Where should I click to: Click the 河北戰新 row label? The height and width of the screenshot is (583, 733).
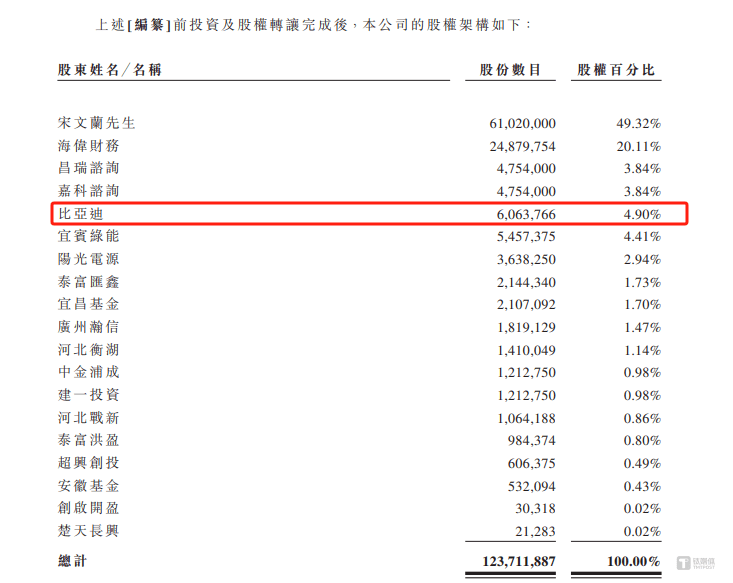point(89,417)
